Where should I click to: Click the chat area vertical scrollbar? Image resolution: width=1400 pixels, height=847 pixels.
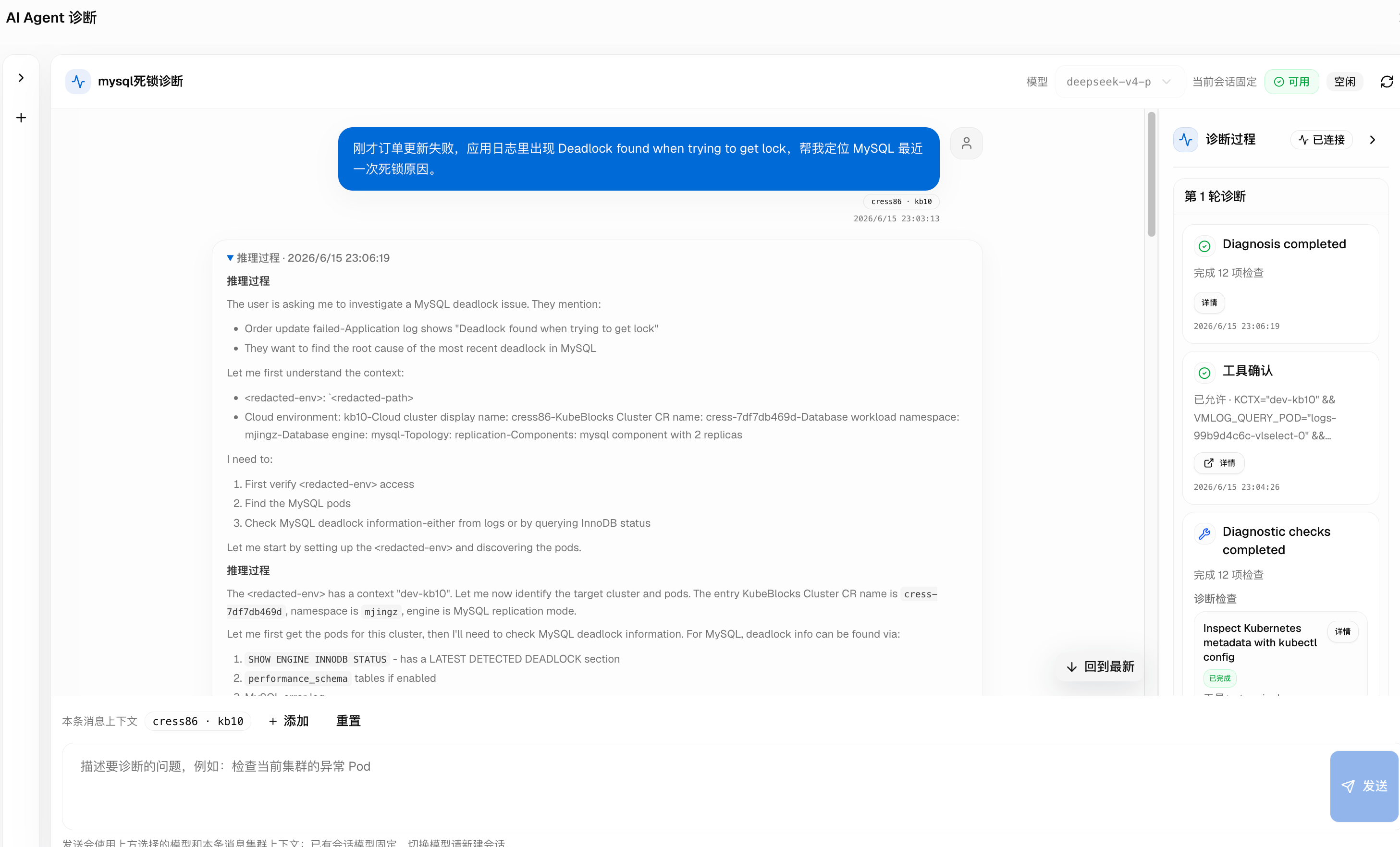(x=1151, y=175)
